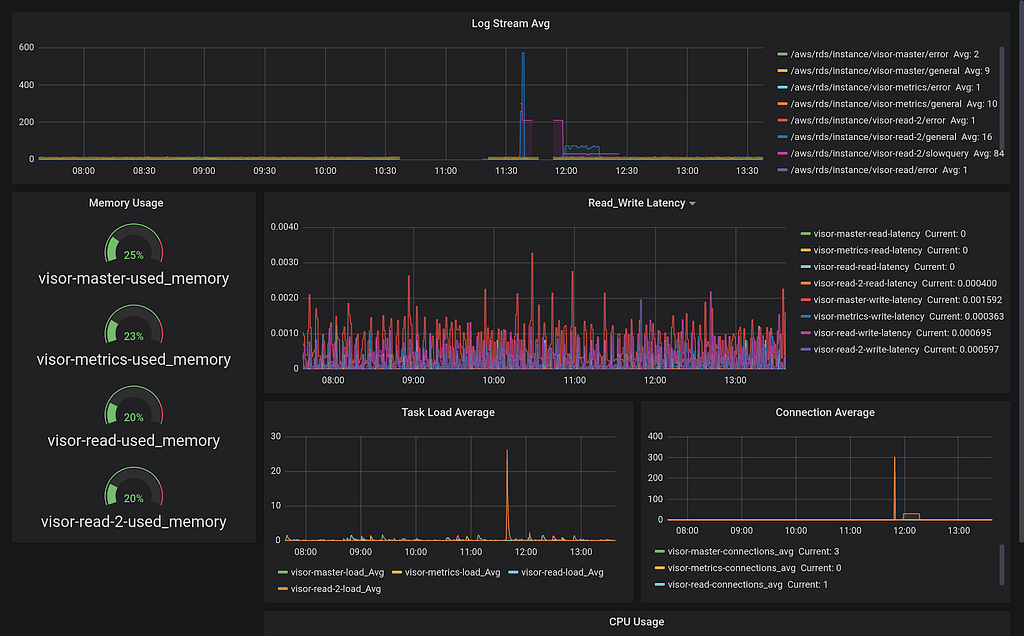Select the visor-metrics-connections_avg legend label
1024x636 pixels.
click(x=731, y=568)
